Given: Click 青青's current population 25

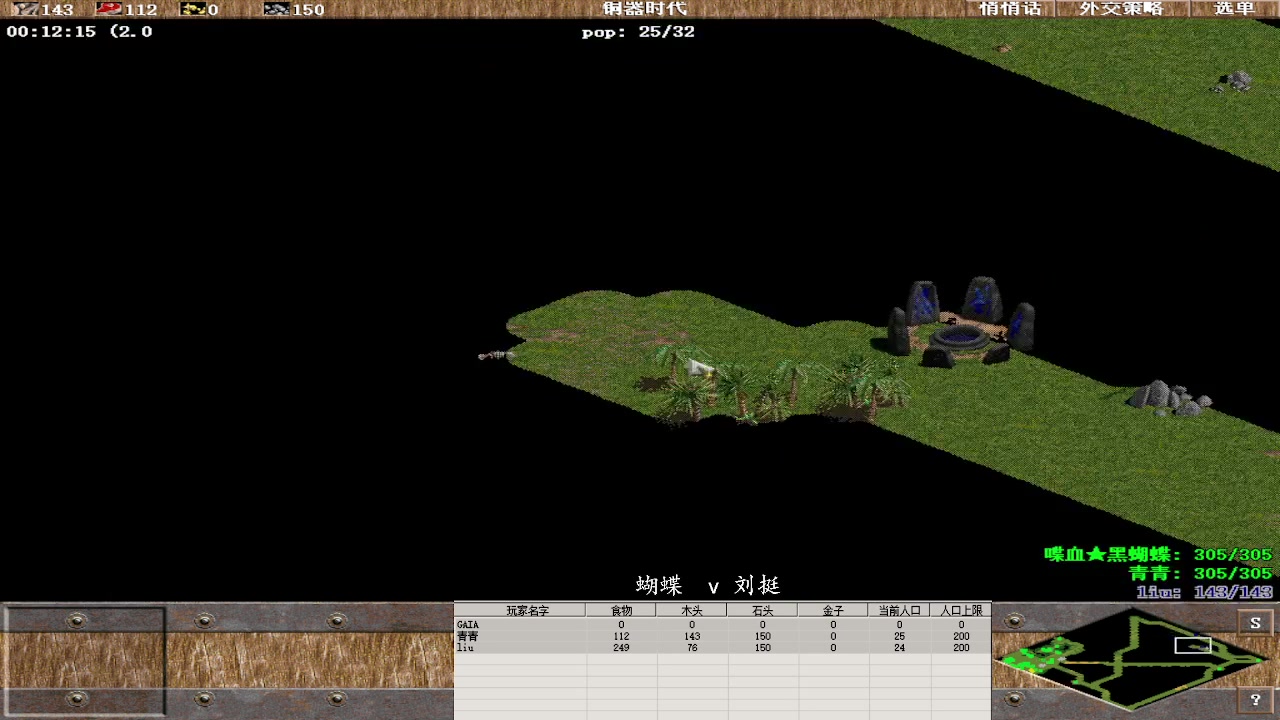Looking at the screenshot, I should pos(899,636).
